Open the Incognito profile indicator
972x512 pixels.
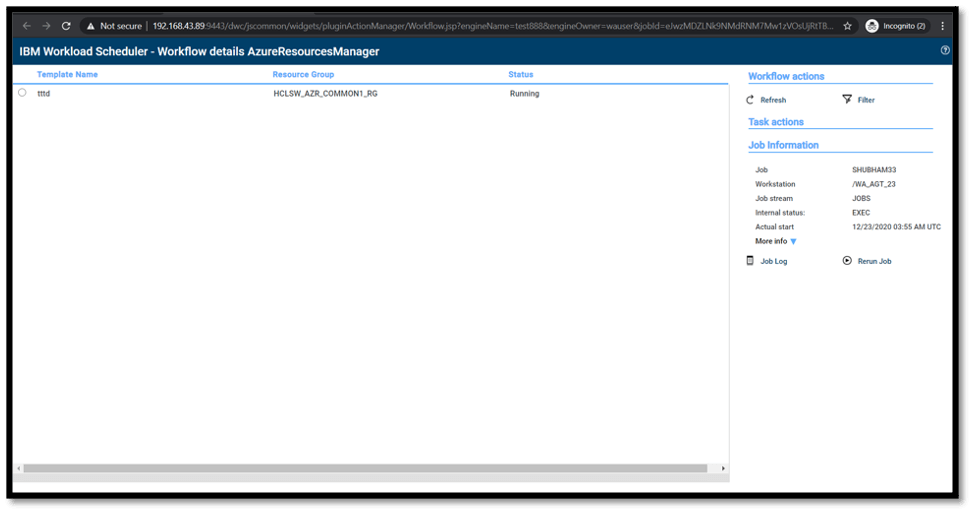pyautogui.click(x=896, y=26)
